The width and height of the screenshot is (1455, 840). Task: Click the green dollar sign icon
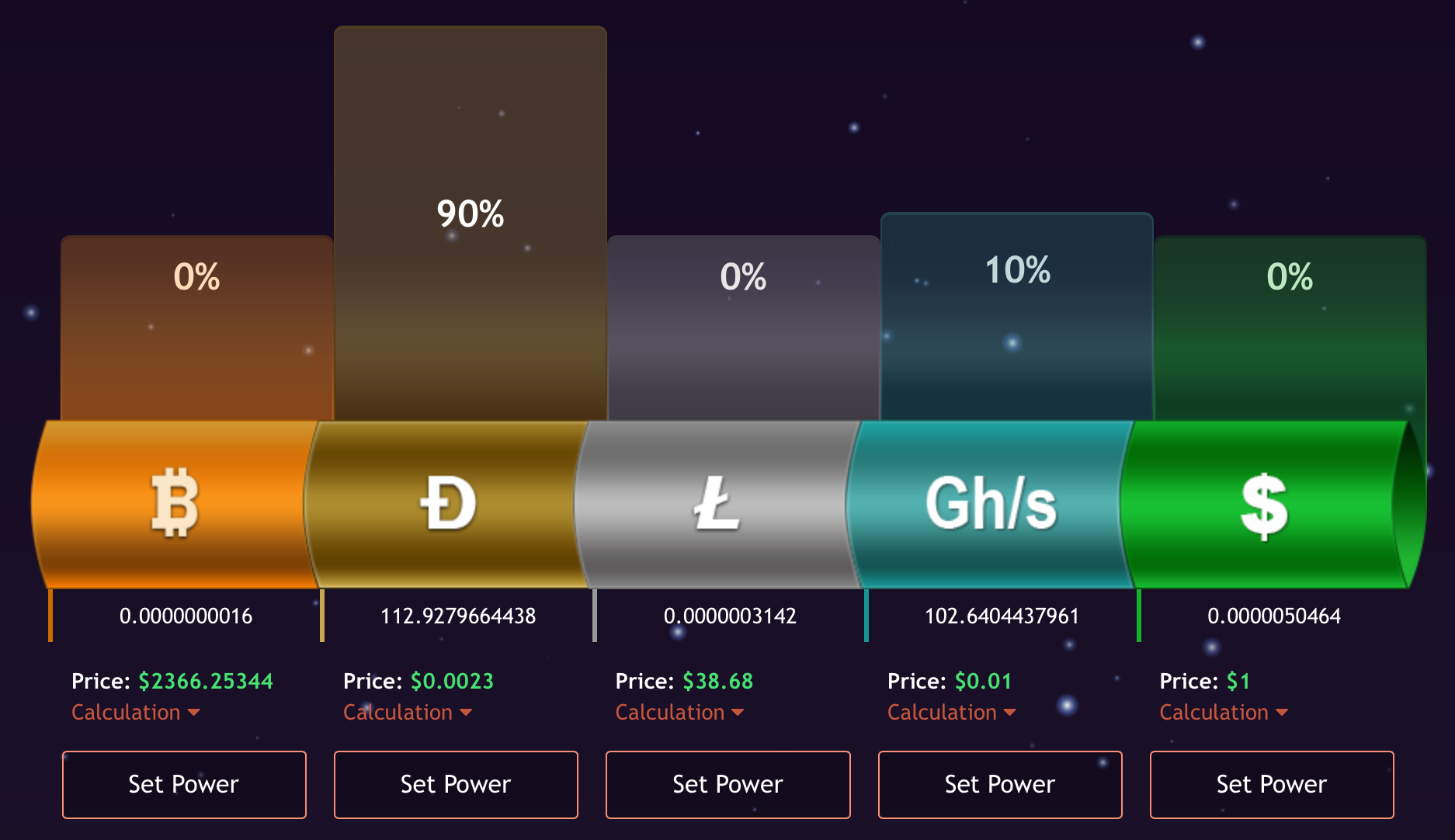pyautogui.click(x=1264, y=505)
